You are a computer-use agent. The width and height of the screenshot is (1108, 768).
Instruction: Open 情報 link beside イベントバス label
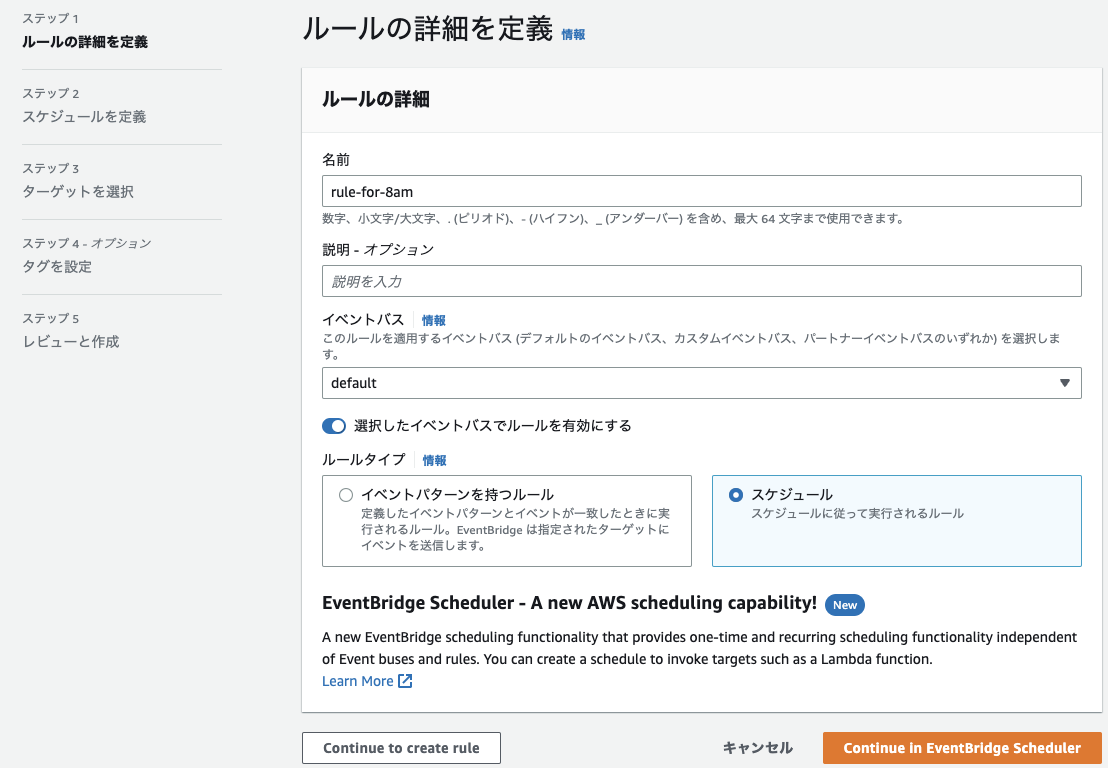tap(434, 320)
